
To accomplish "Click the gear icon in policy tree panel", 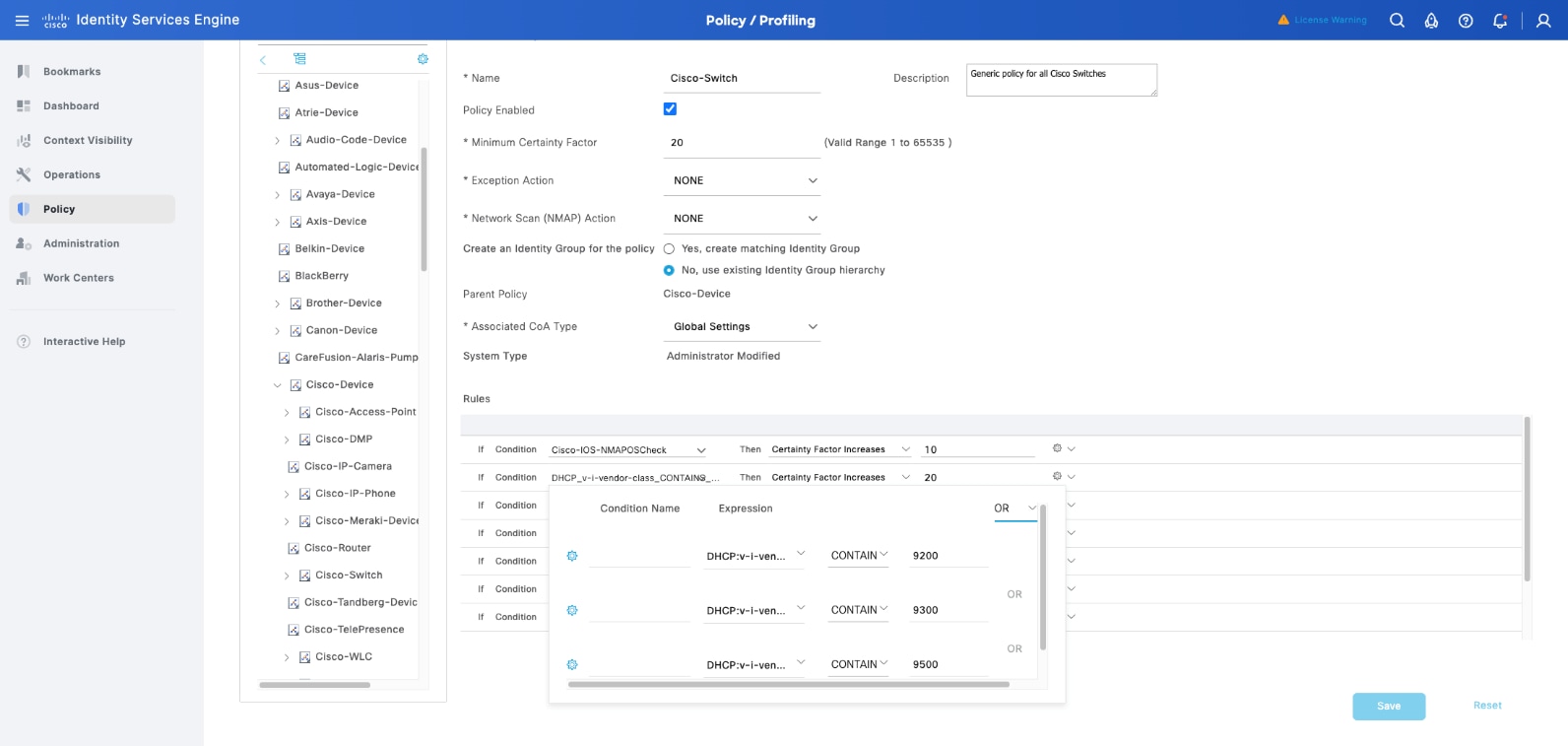I will tap(423, 59).
